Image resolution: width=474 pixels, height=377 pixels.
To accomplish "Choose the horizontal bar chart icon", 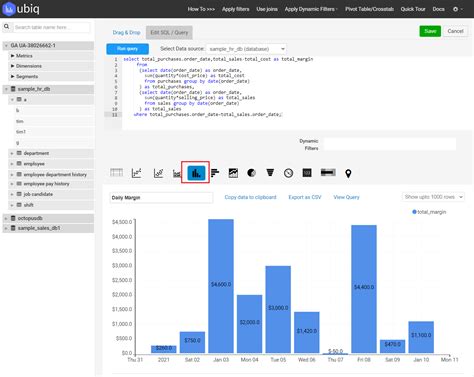I will click(x=215, y=173).
